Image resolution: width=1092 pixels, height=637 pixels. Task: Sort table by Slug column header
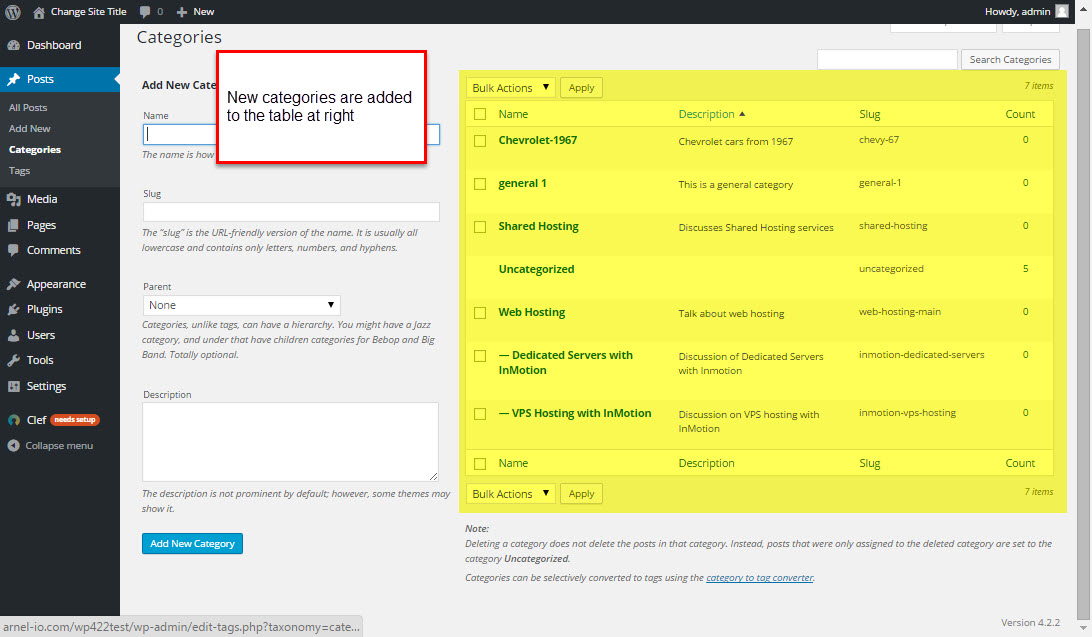pyautogui.click(x=870, y=114)
